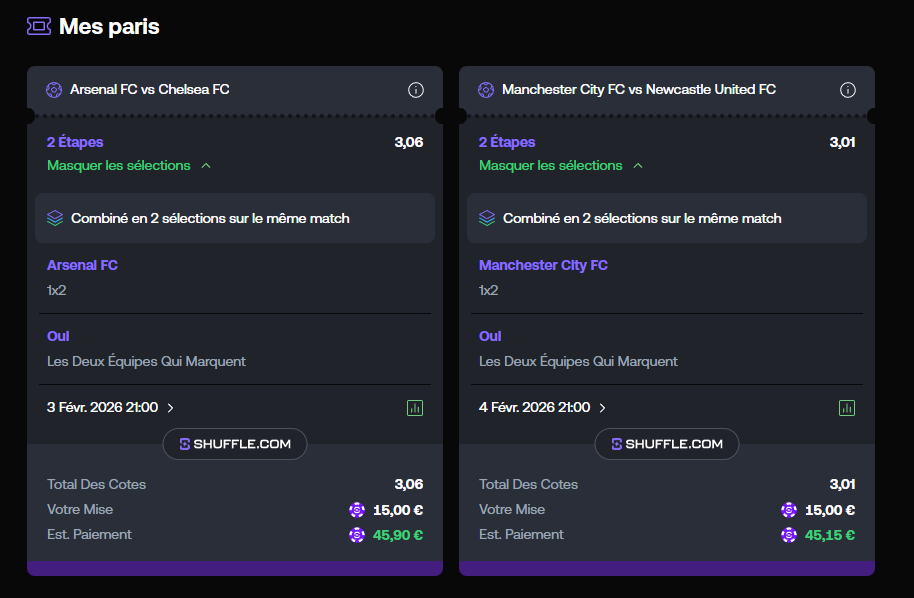Viewport: 914px width, 598px height.
Task: Click Oui selection in Arsenal card
Action: 58,336
